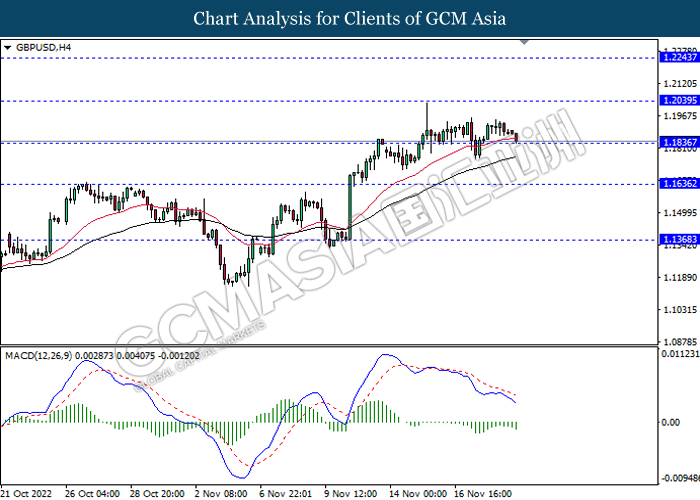The width and height of the screenshot is (700, 500).
Task: Click the 9 Nov 12:00 date label
Action: 351,494
